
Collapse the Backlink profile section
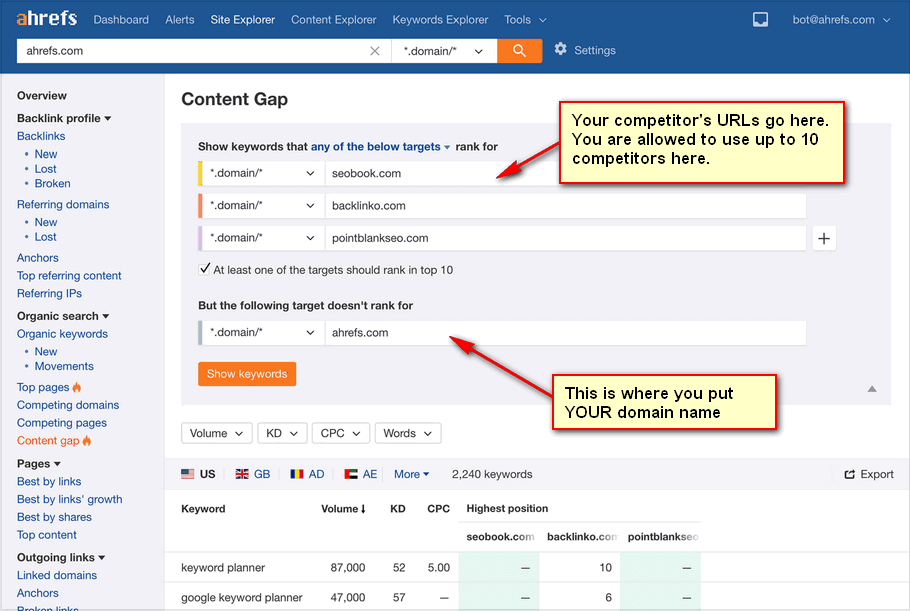coord(64,118)
